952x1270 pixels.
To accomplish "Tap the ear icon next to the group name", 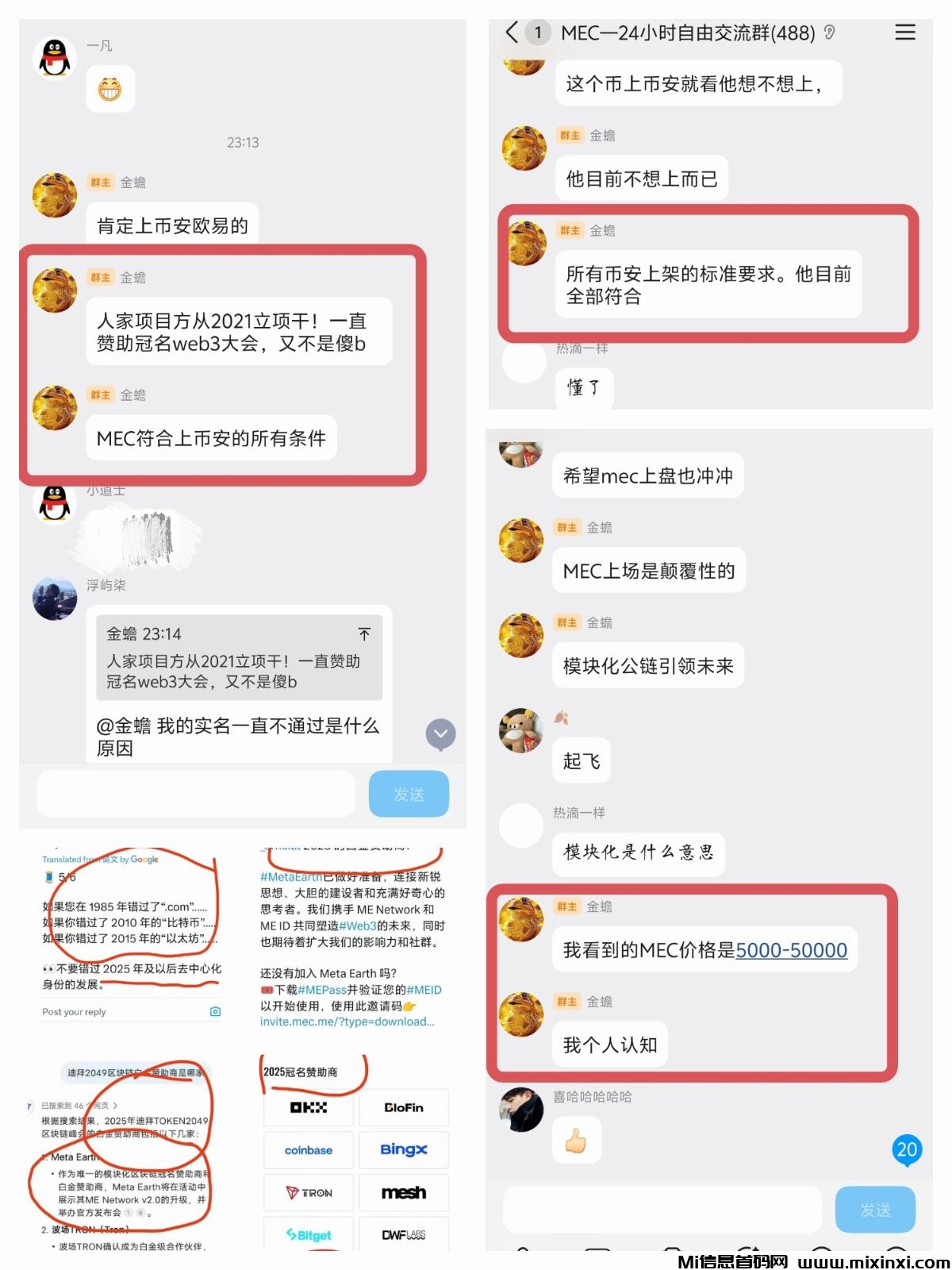I will tap(830, 33).
